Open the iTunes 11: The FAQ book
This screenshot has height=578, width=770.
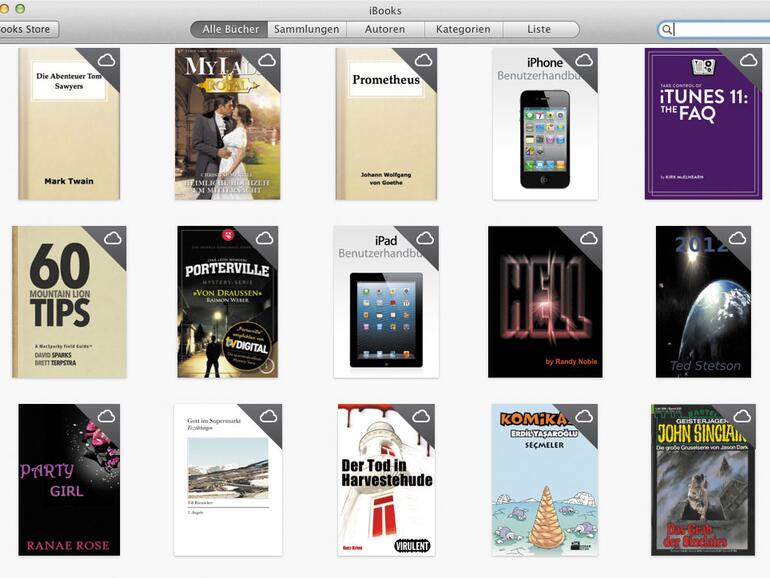click(x=704, y=124)
